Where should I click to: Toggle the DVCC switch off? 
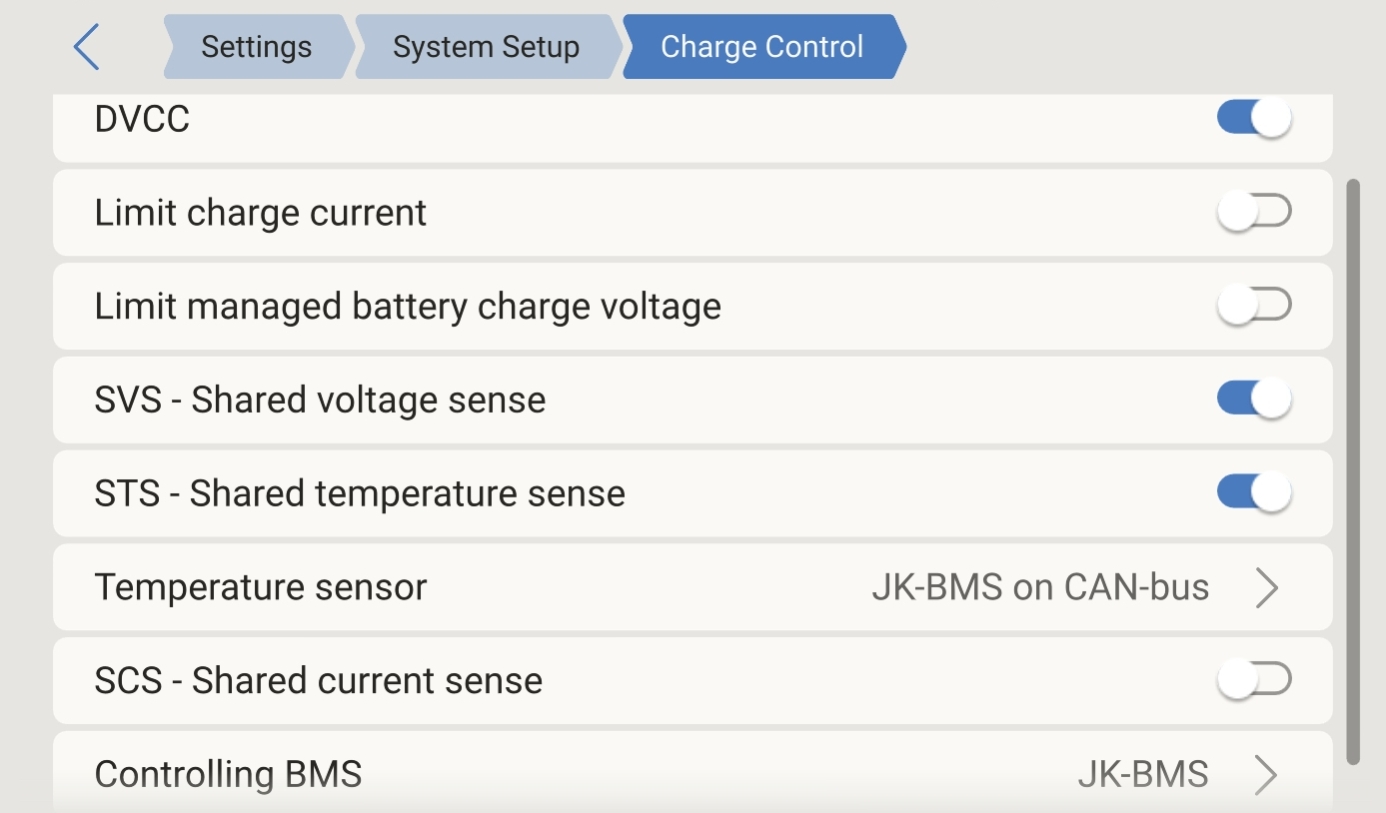[1254, 119]
